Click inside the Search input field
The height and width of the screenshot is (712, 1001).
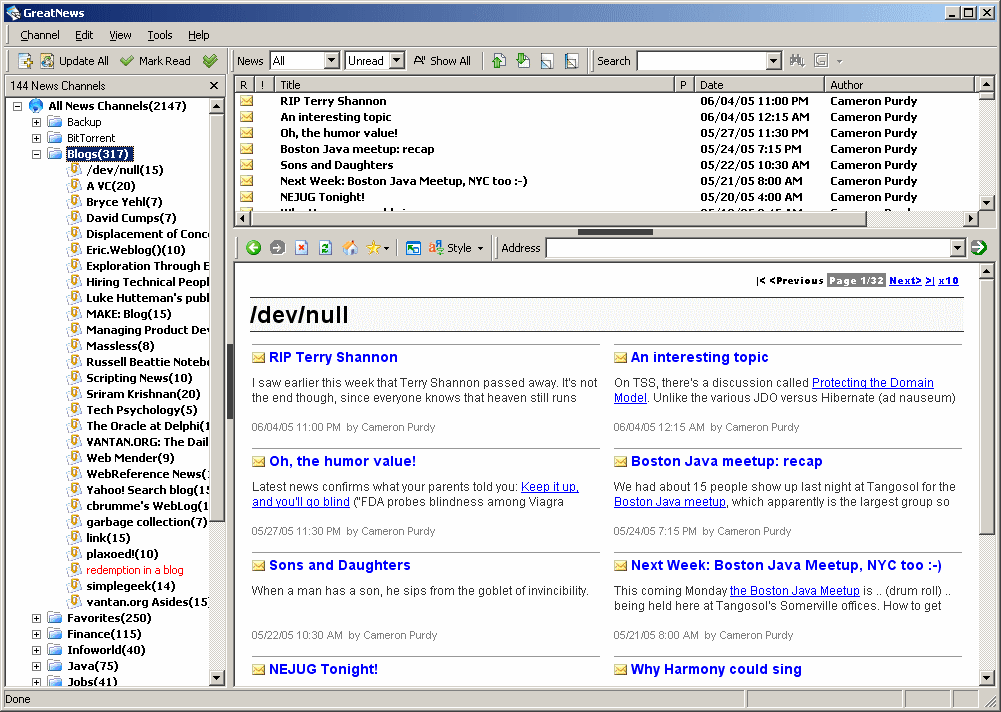click(x=702, y=61)
